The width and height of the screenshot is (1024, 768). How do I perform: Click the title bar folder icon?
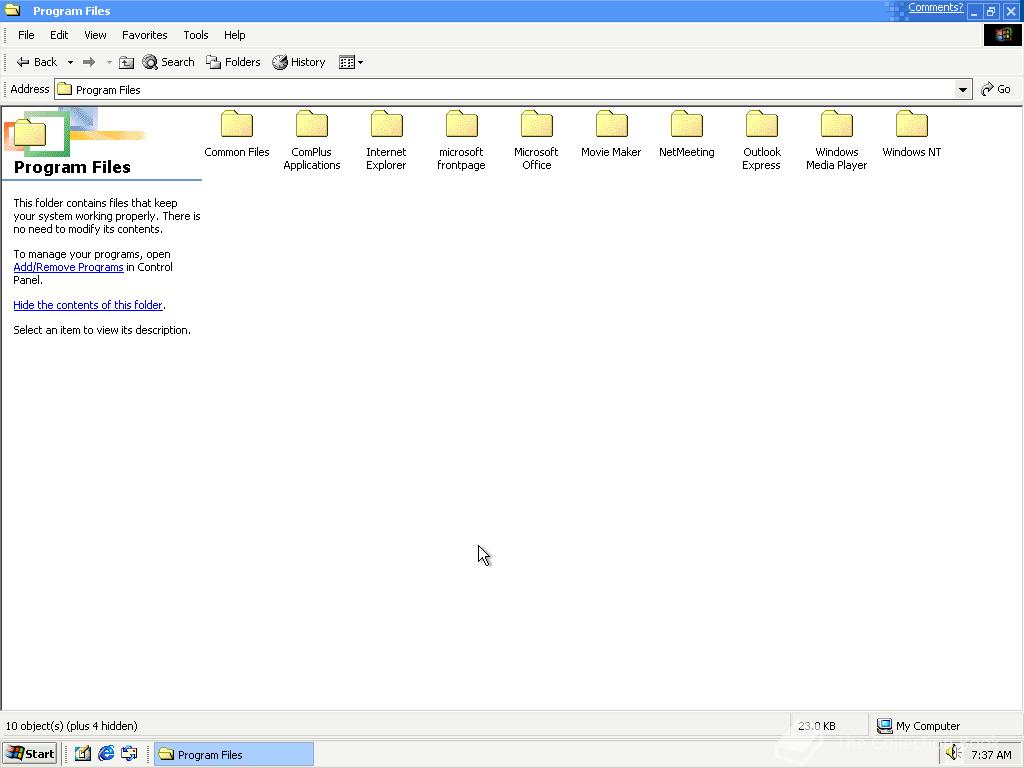pos(13,10)
